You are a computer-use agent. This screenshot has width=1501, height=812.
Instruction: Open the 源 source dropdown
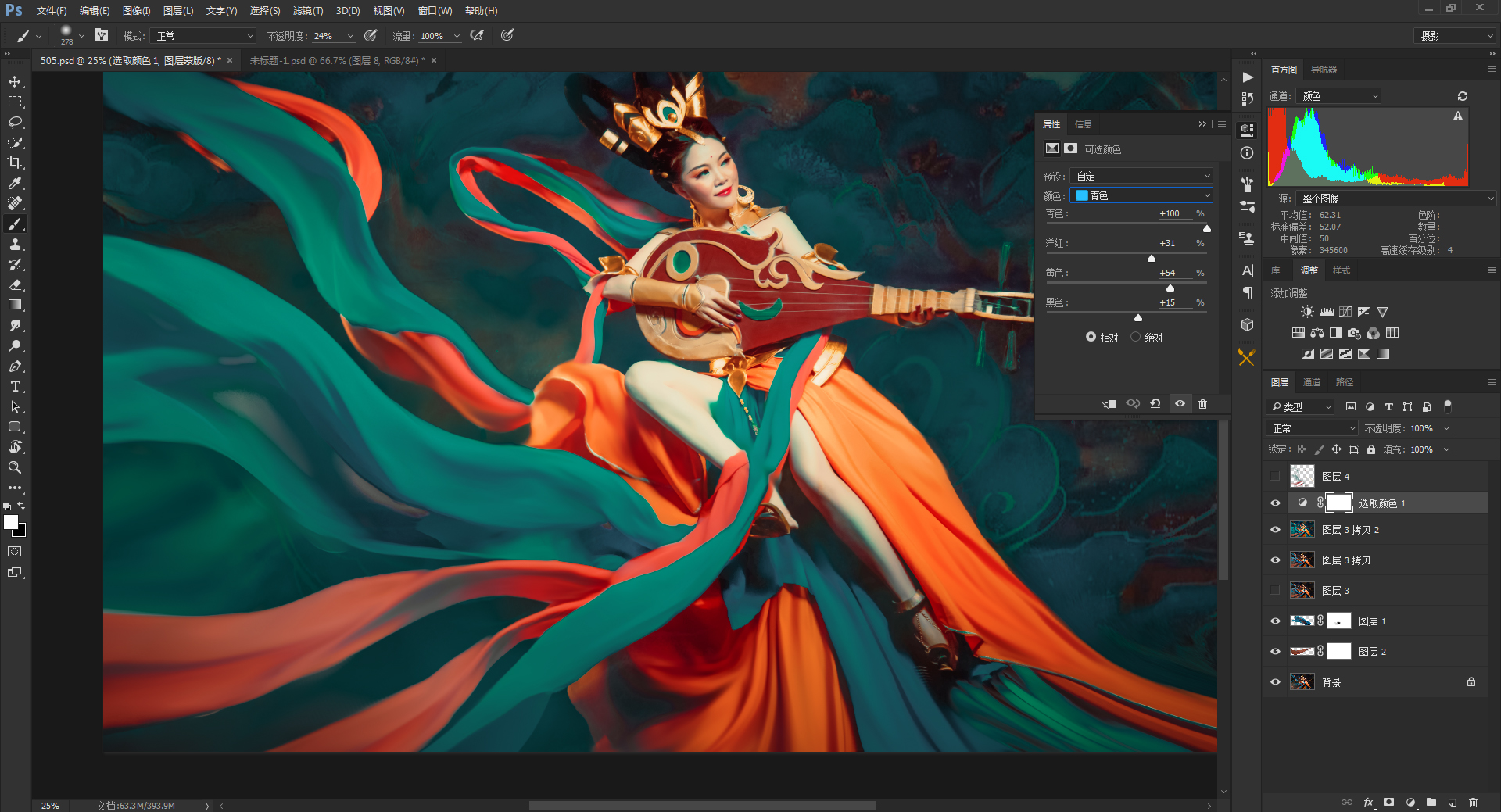point(1396,199)
